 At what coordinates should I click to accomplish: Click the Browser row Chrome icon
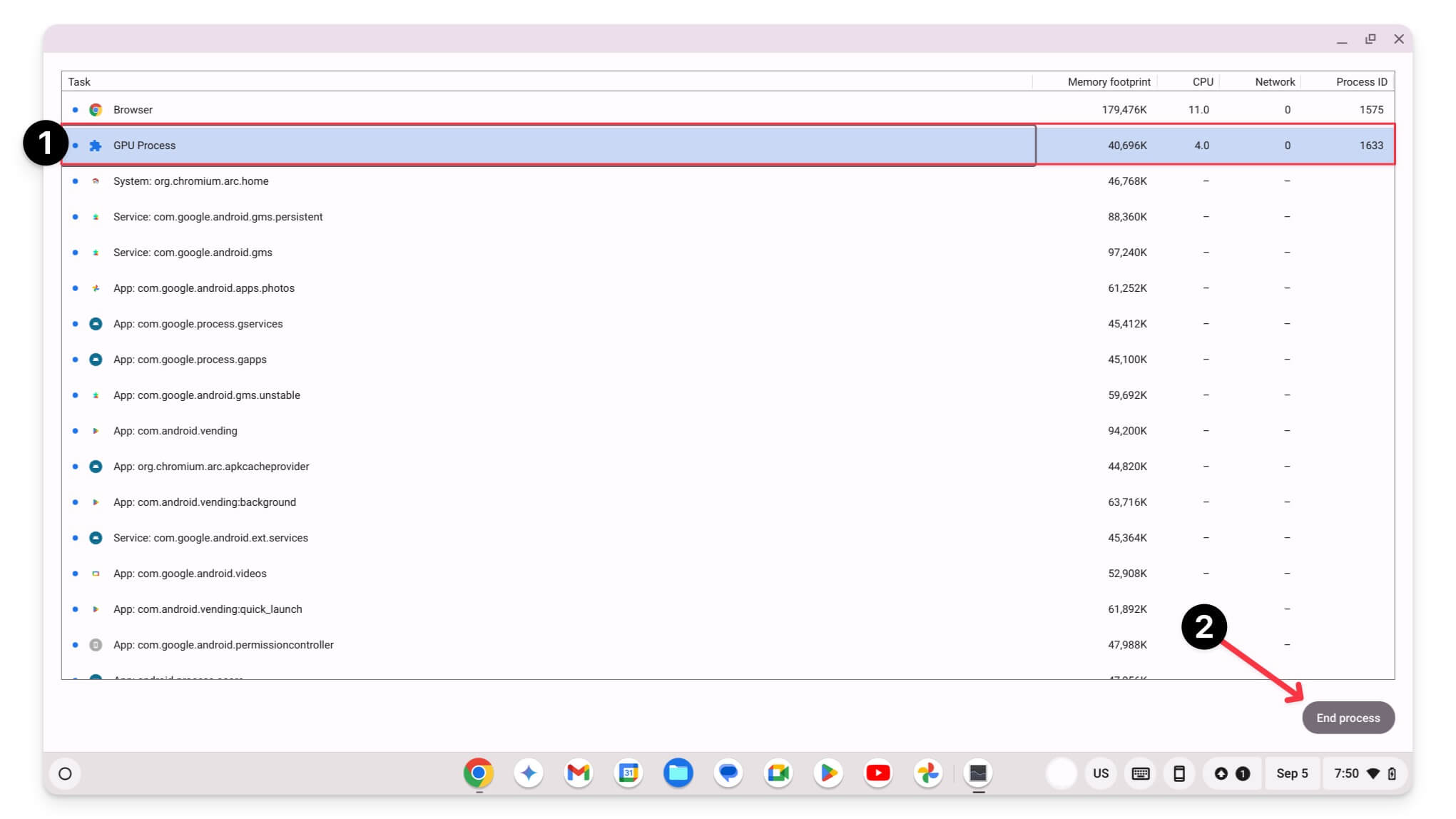pos(96,110)
